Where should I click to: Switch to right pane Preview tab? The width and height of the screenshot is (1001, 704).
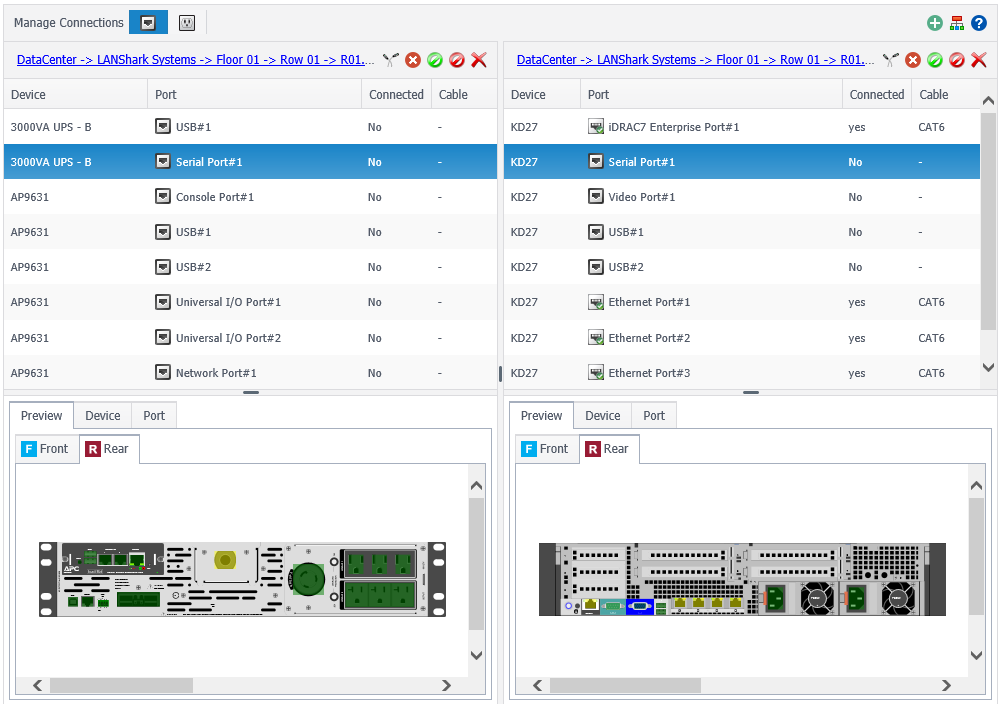[x=541, y=416]
